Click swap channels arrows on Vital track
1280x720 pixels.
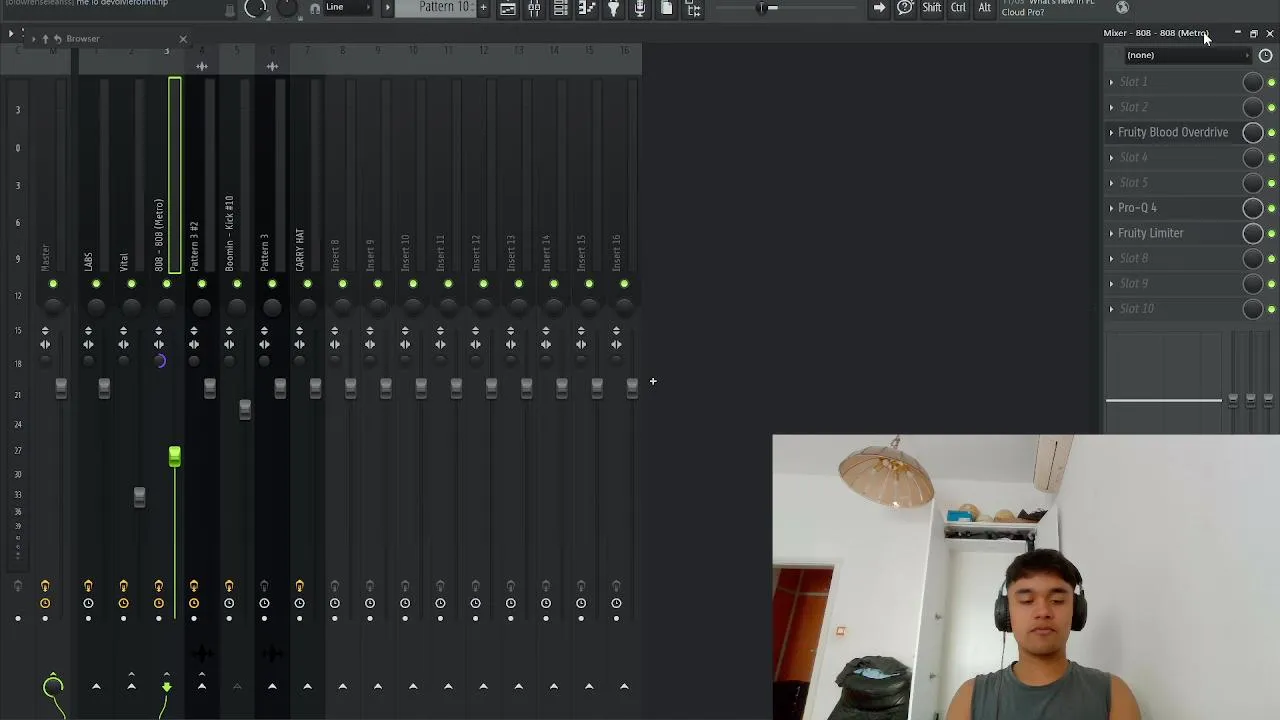point(123,345)
